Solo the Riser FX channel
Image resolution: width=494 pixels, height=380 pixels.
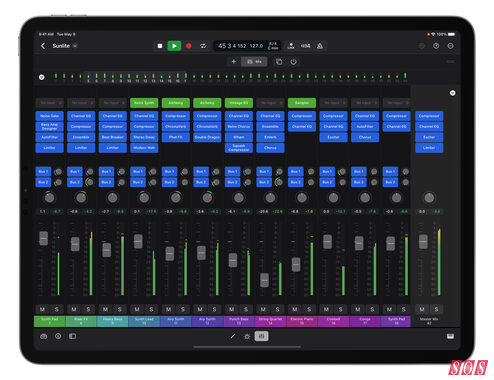pos(88,309)
